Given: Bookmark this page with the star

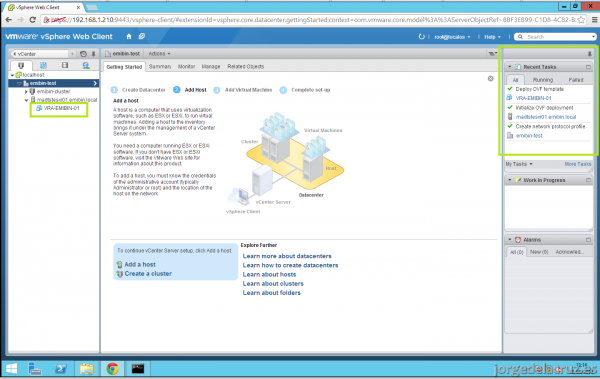Looking at the screenshot, I should click(581, 20).
